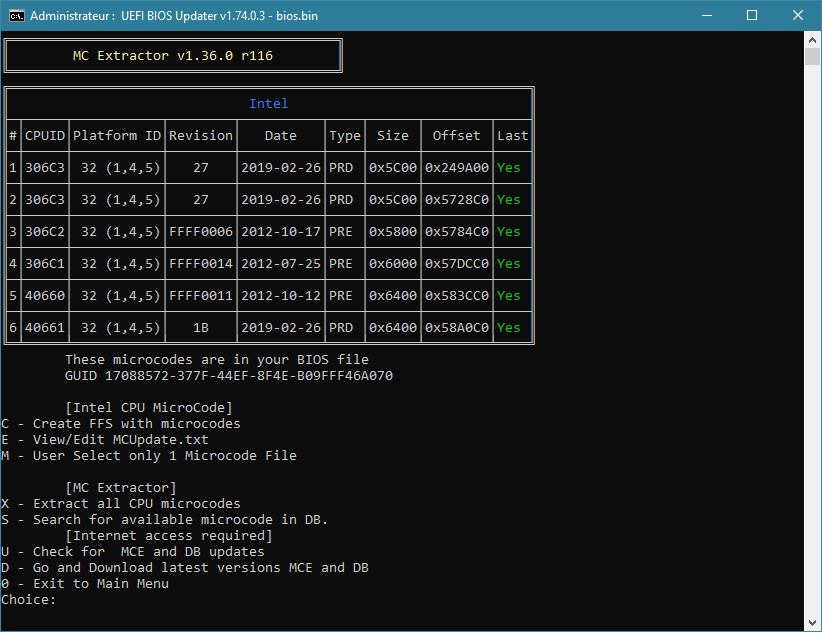The image size is (822, 632).
Task: Click CPUID '40660' cell
Action: coord(45,296)
